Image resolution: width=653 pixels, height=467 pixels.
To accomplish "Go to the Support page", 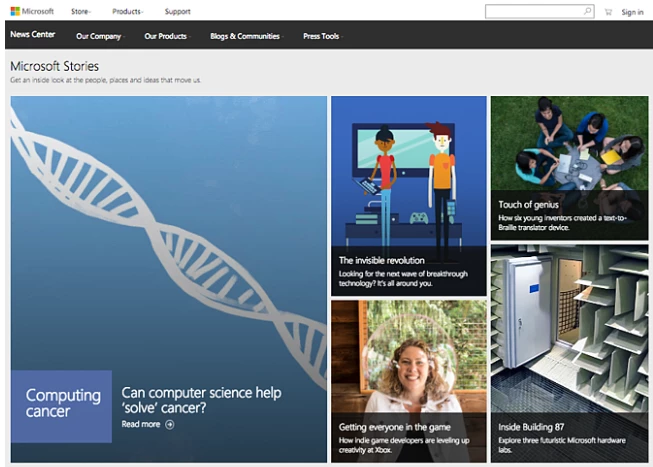I will (x=177, y=12).
